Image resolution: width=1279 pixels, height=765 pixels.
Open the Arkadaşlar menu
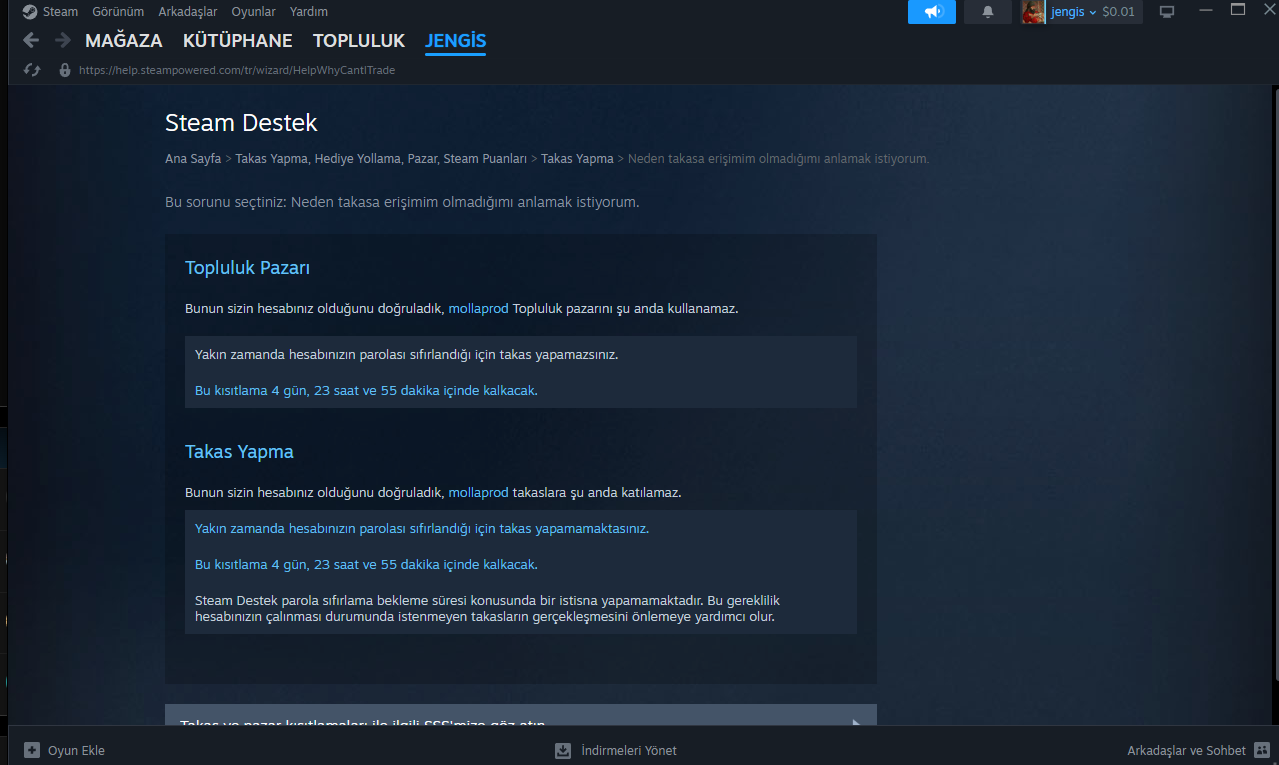tap(188, 12)
